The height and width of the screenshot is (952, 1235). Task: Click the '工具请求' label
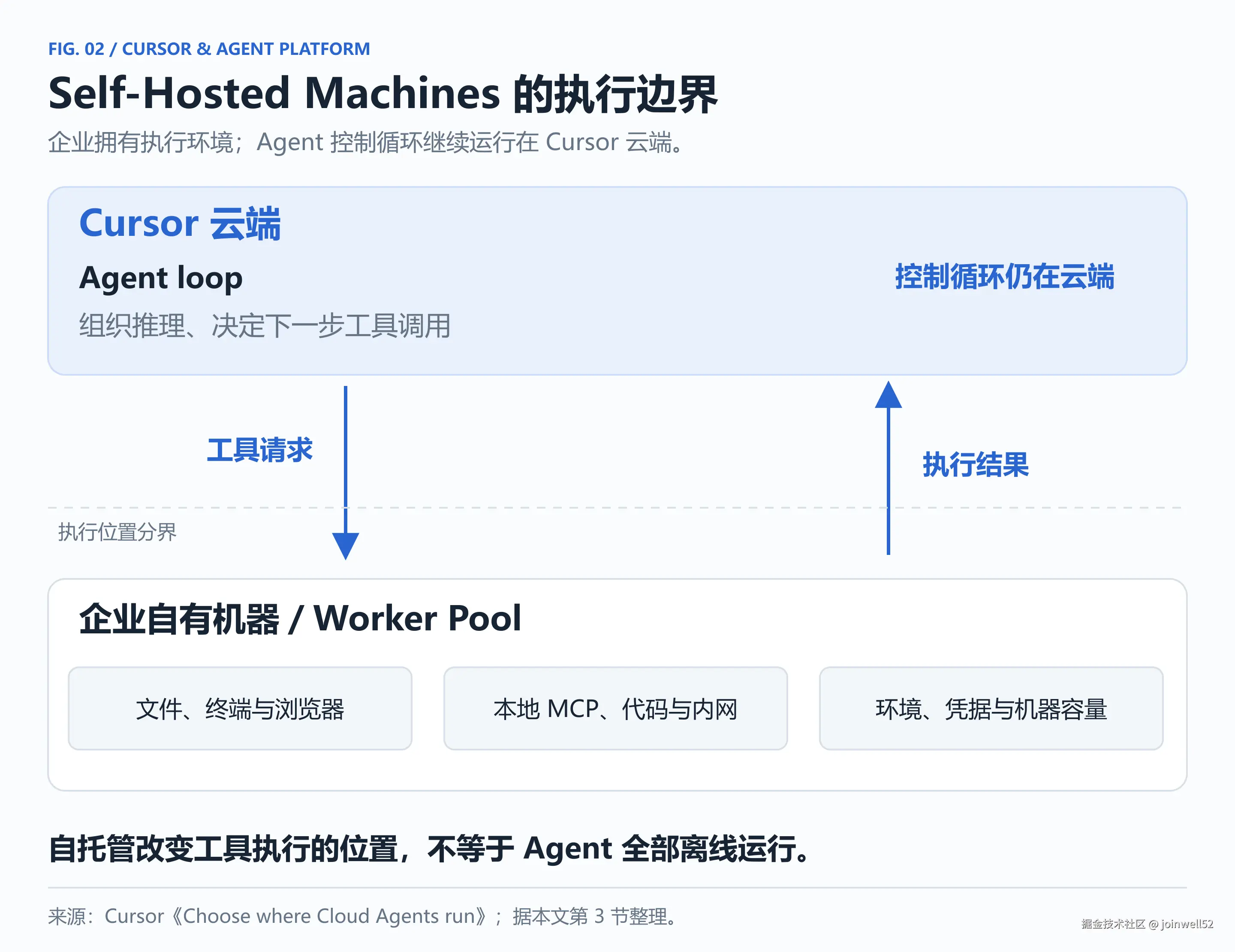259,450
